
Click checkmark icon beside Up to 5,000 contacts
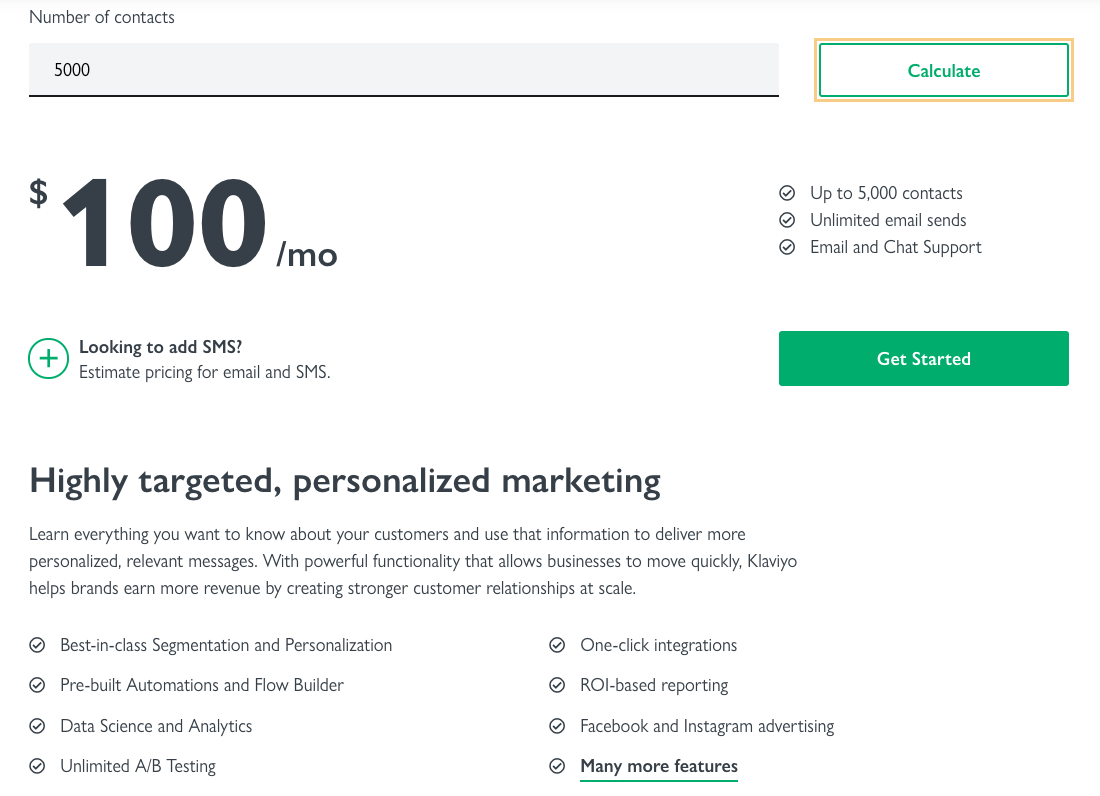788,193
